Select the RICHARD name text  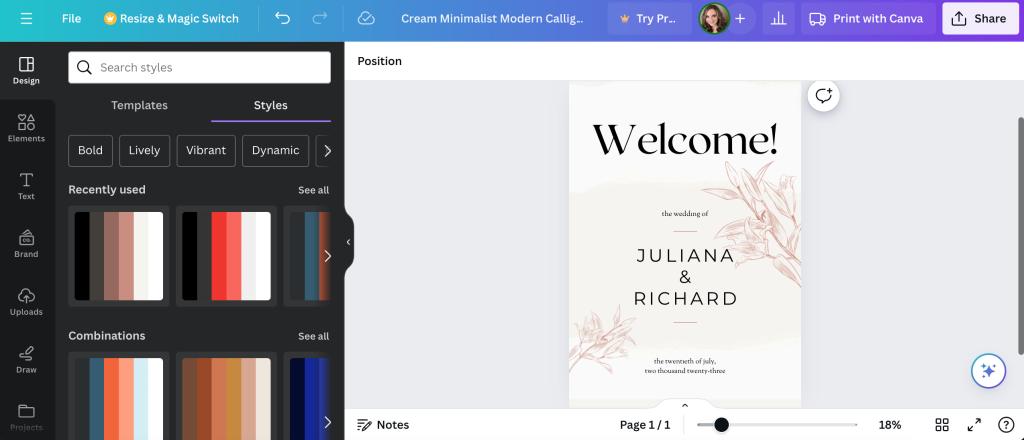(685, 299)
